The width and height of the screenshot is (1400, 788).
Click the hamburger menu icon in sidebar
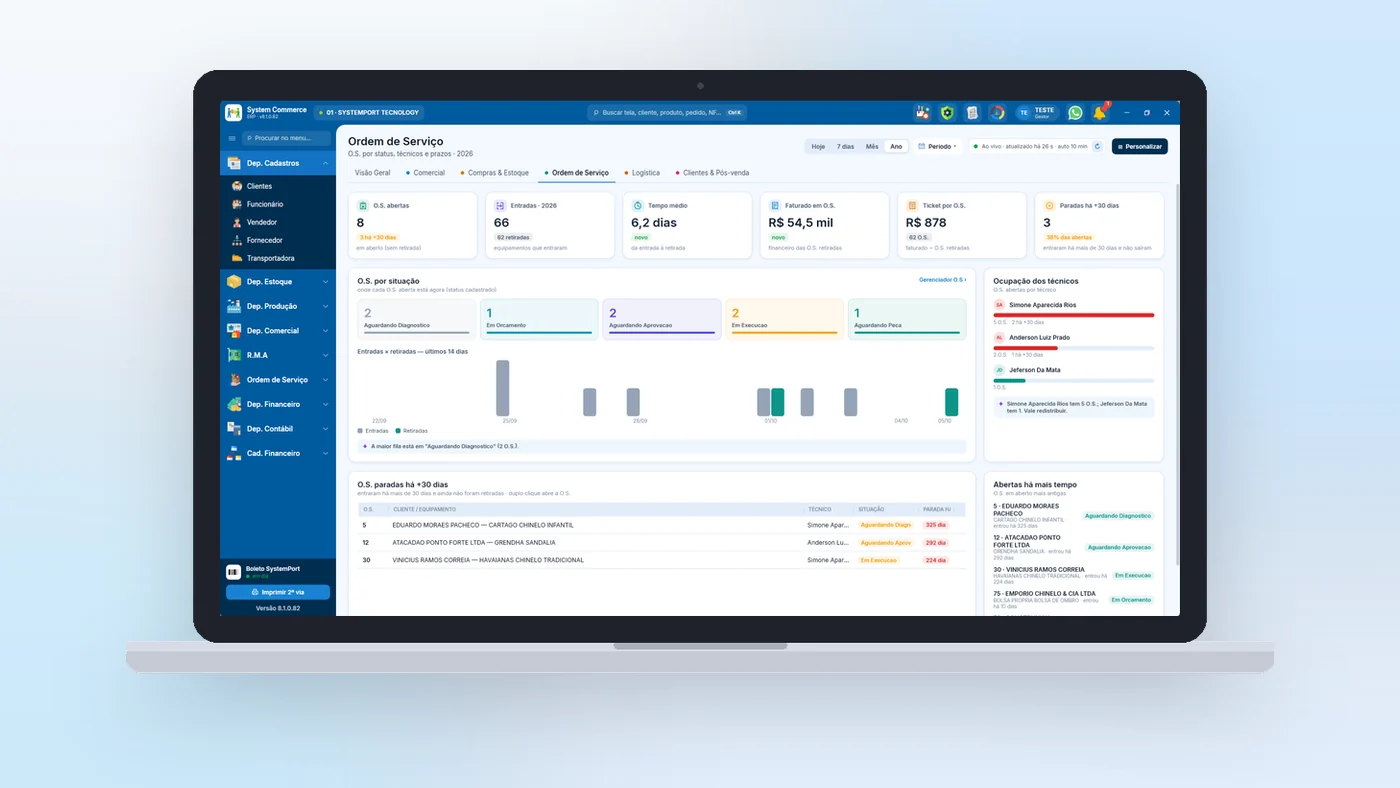(232, 138)
